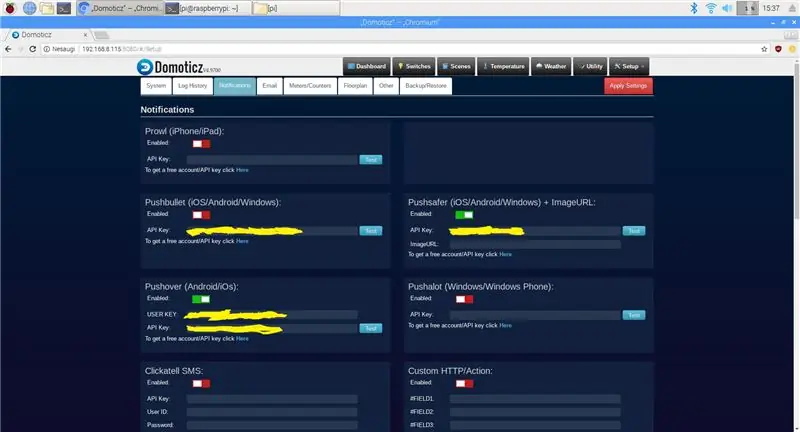The image size is (800, 432).
Task: Open a new browser tab
Action: click(x=102, y=35)
